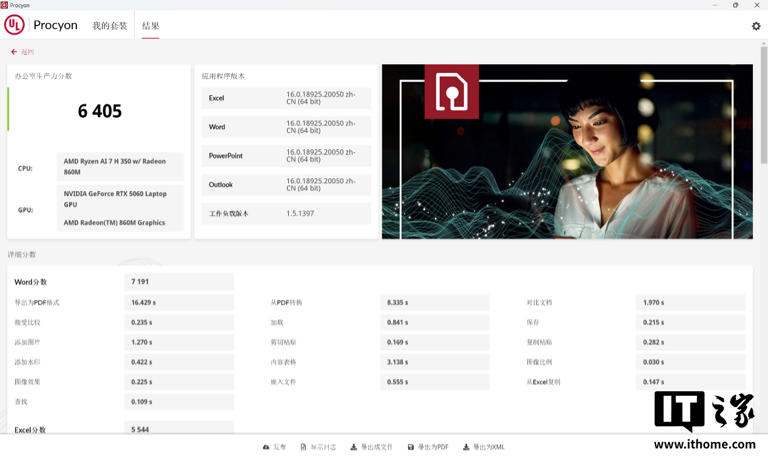
Task: Click the red document icon on banner
Action: 452,92
